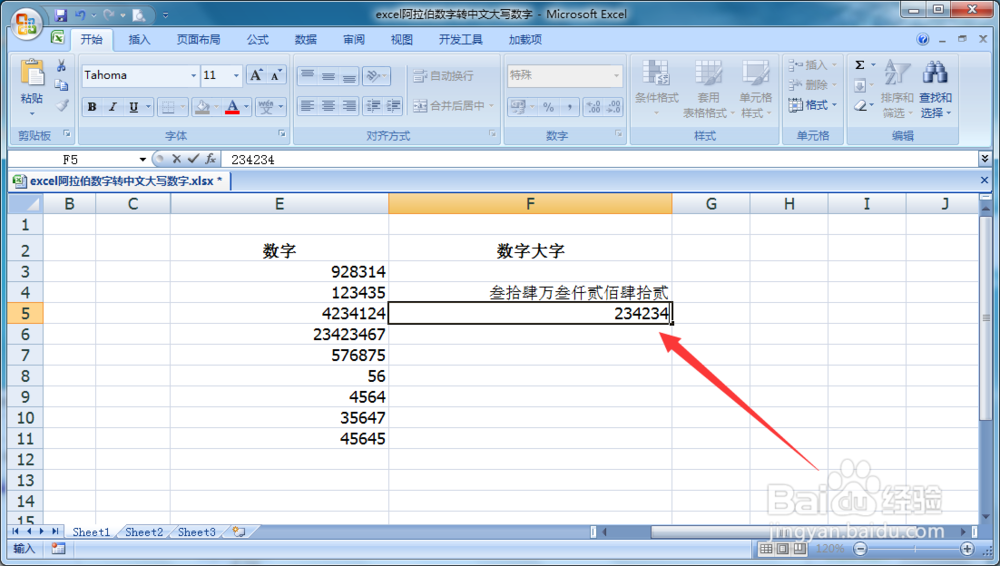The image size is (1000, 566).
Task: Increase font size with large A
Action: coord(256,75)
